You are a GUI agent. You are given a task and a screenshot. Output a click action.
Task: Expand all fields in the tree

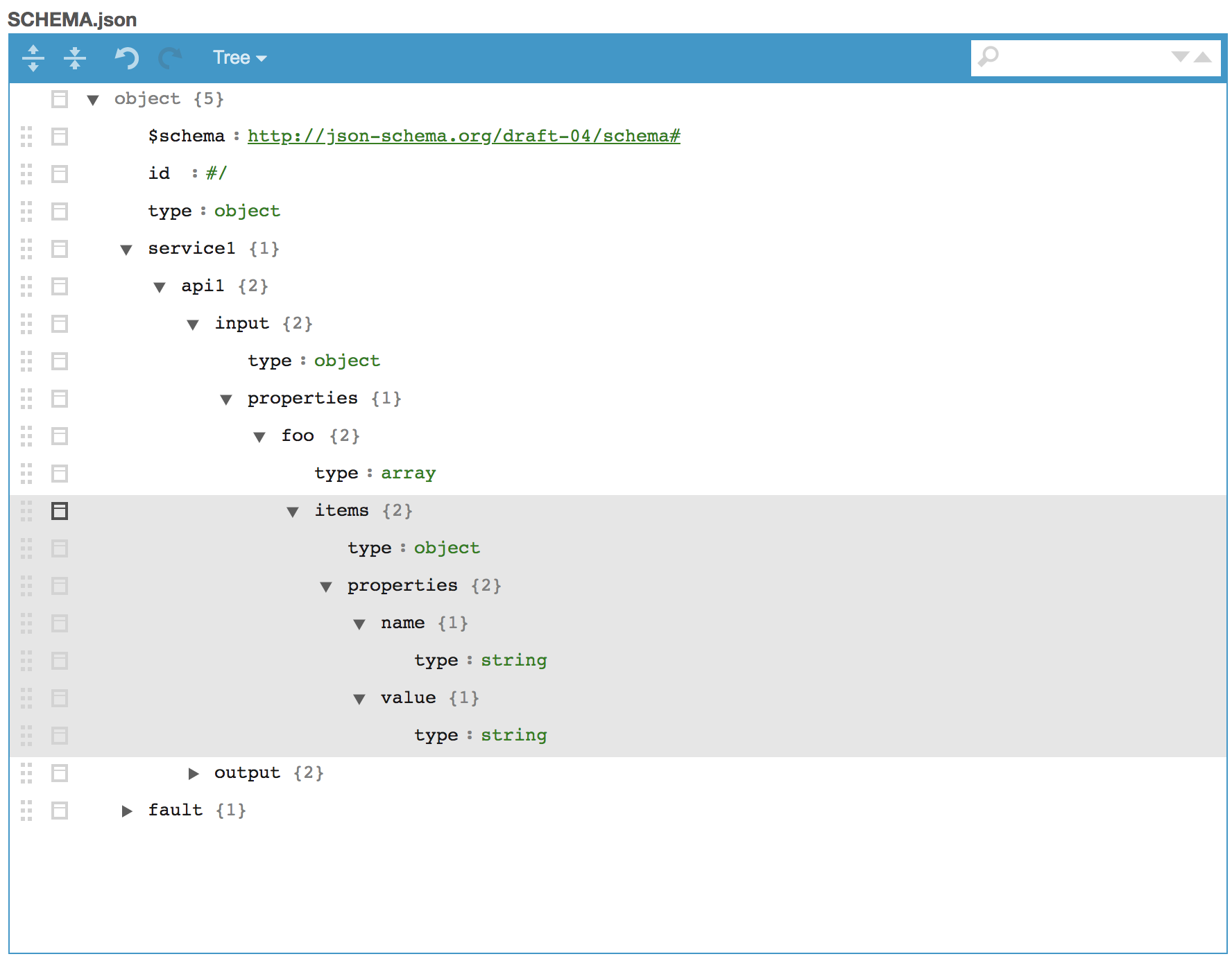[33, 58]
